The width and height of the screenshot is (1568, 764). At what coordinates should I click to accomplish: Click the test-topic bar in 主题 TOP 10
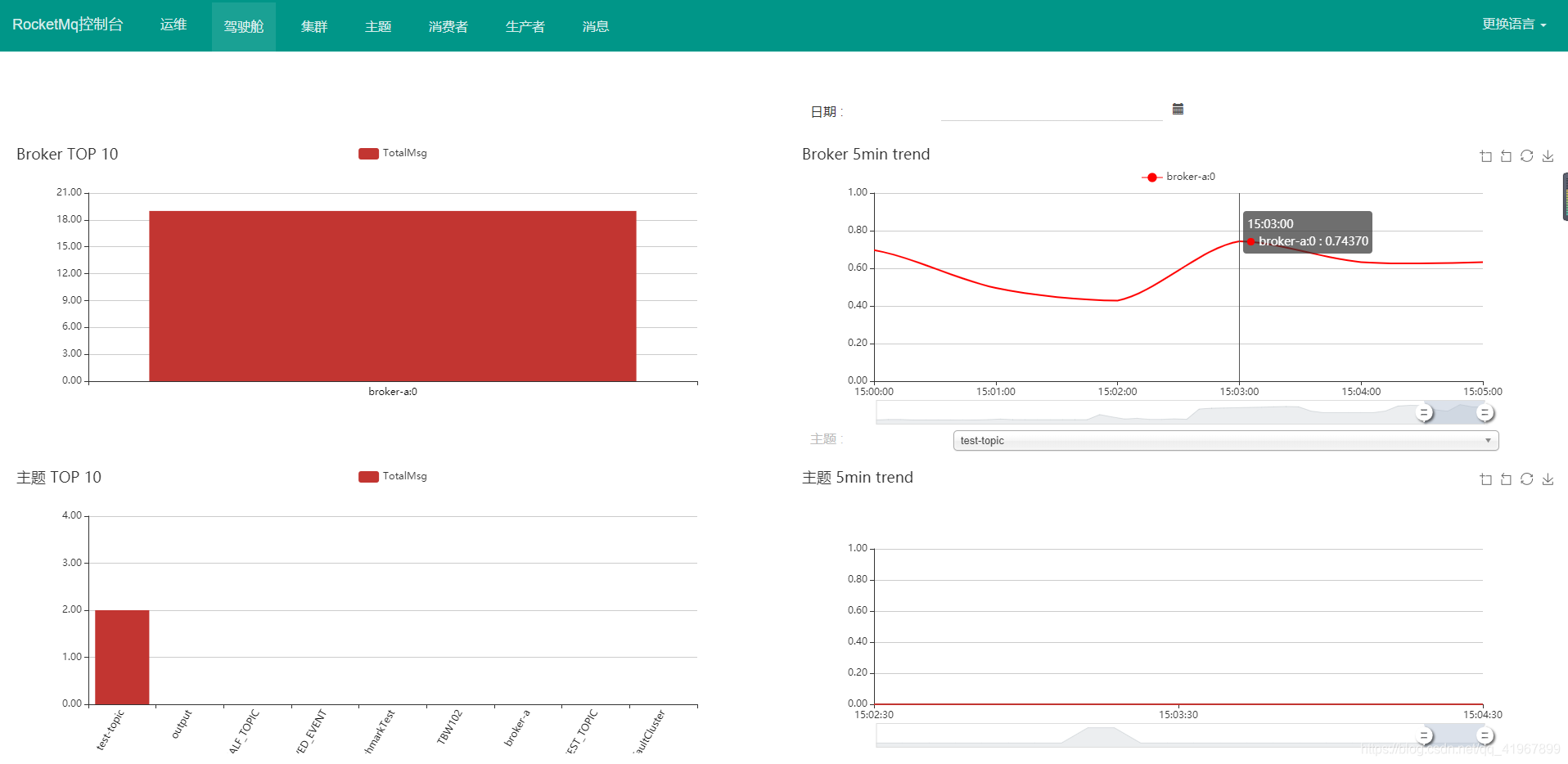coord(122,657)
